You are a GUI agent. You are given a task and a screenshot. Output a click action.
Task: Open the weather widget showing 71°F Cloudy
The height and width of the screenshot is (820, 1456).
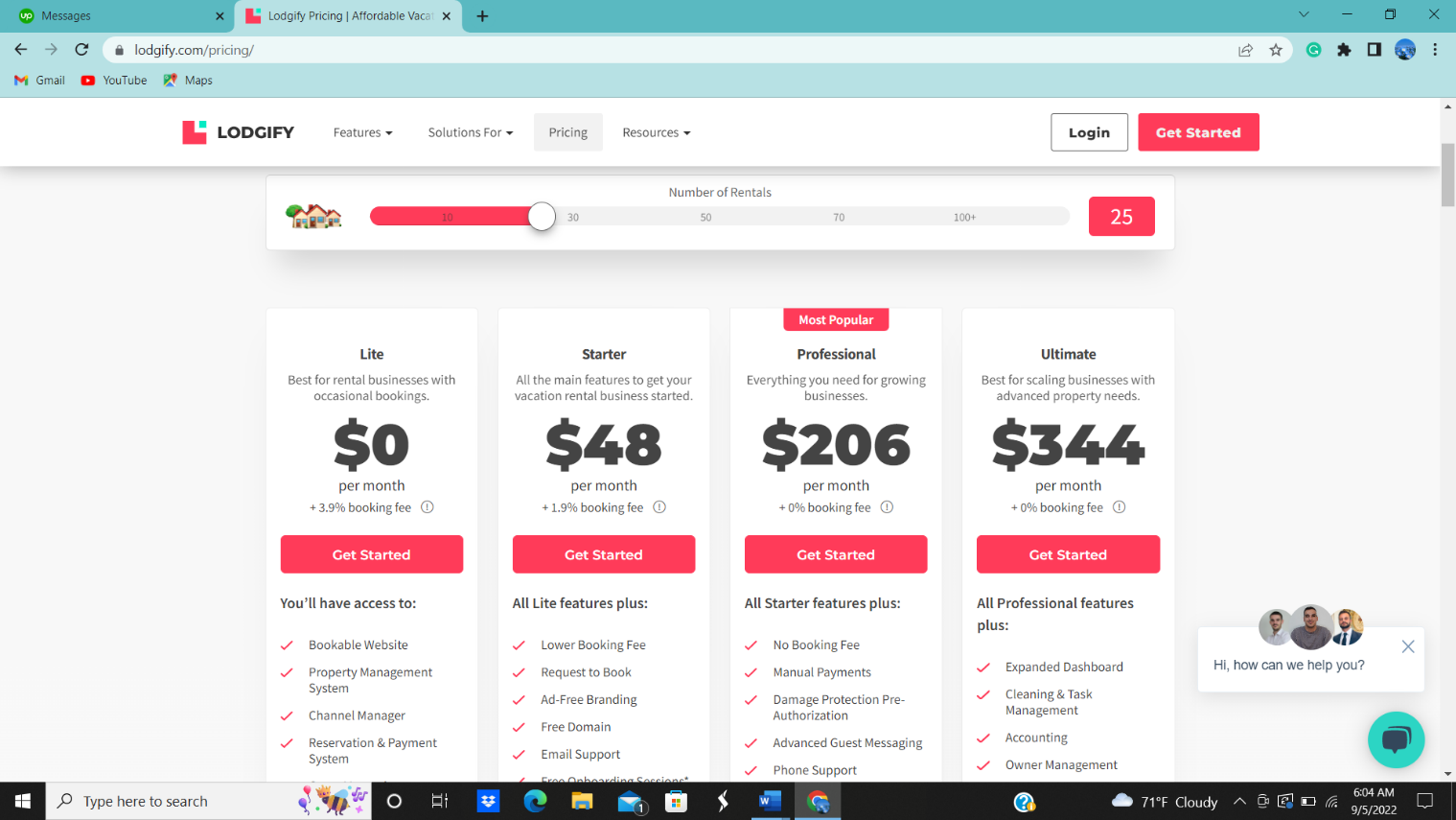point(1165,802)
